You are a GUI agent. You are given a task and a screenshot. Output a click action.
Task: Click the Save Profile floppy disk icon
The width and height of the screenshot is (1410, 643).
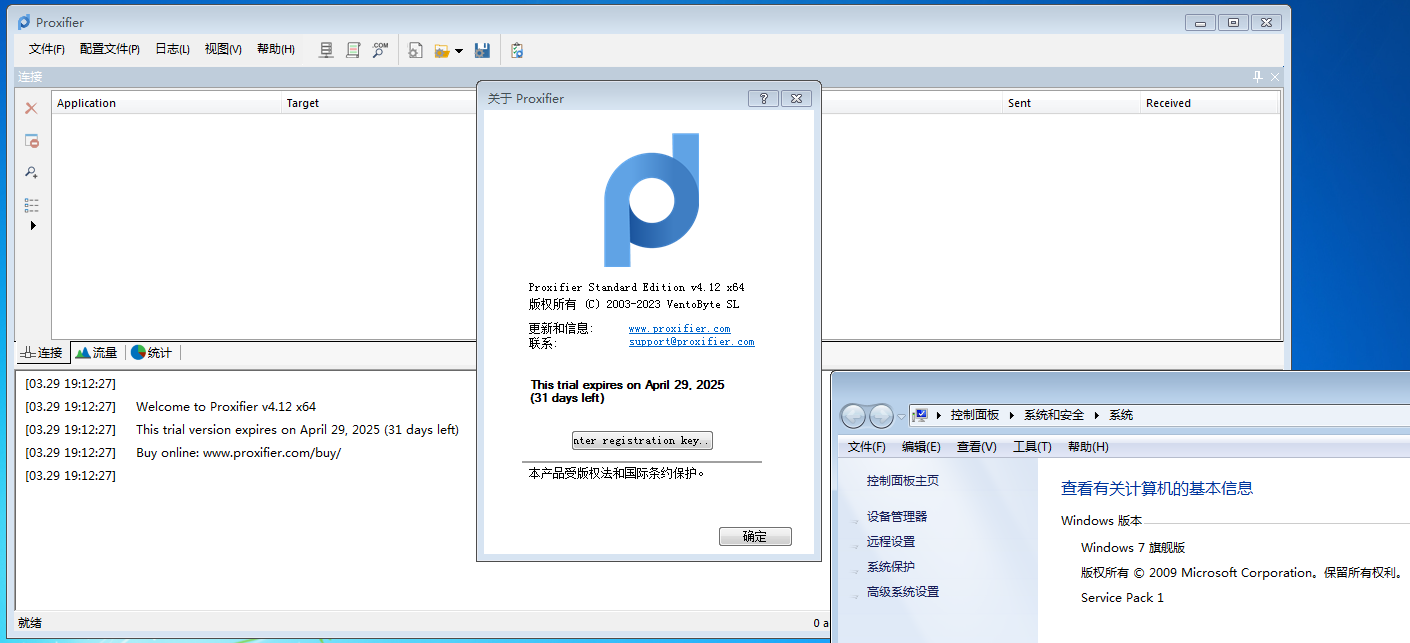click(482, 50)
